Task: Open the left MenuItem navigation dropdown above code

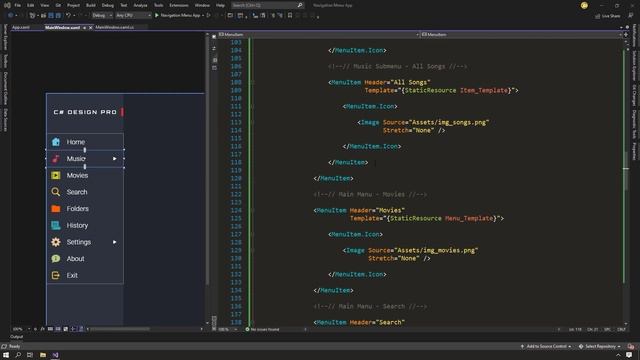Action: coord(319,35)
